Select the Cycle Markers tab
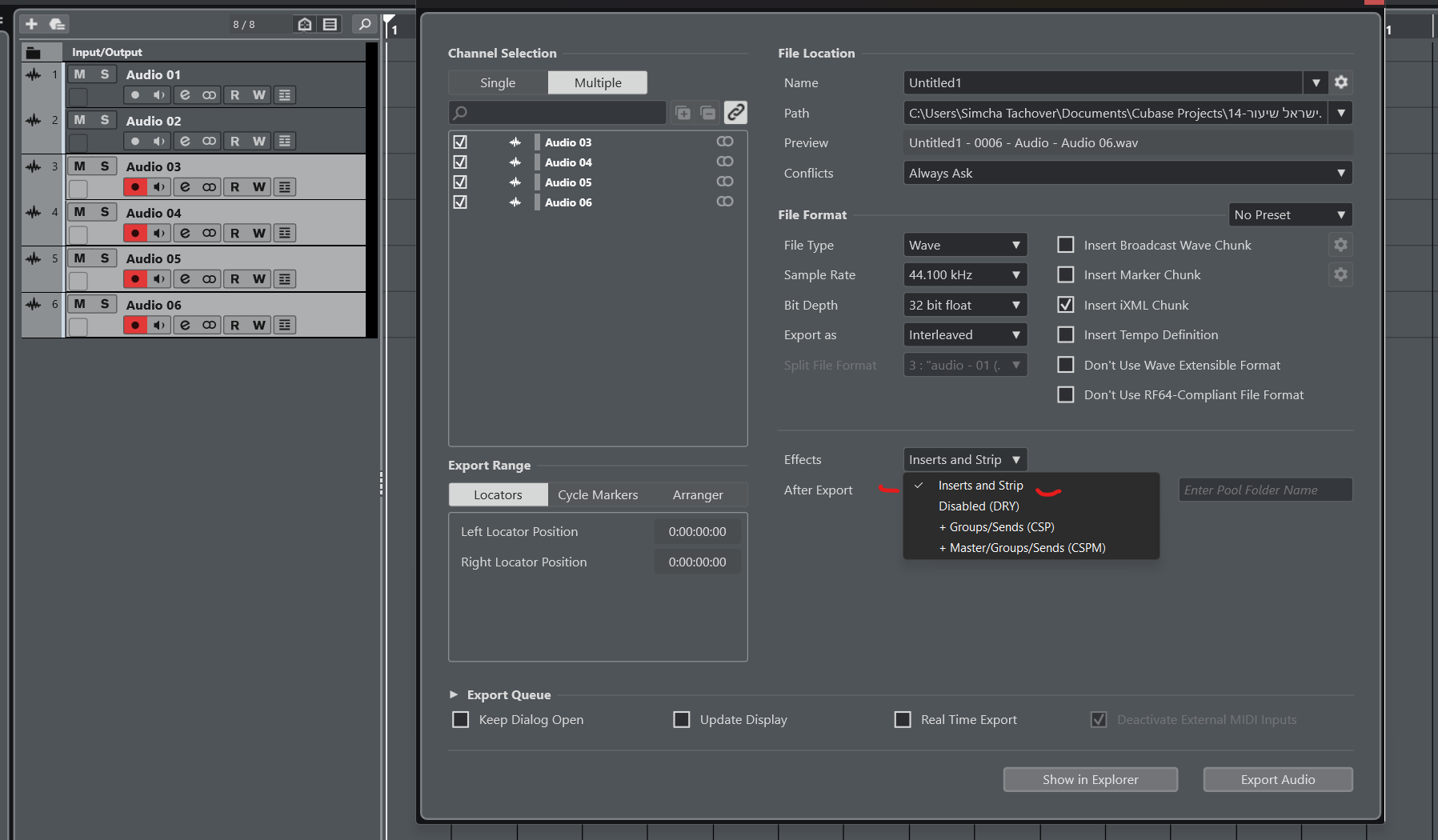The height and width of the screenshot is (840, 1438). pyautogui.click(x=598, y=494)
